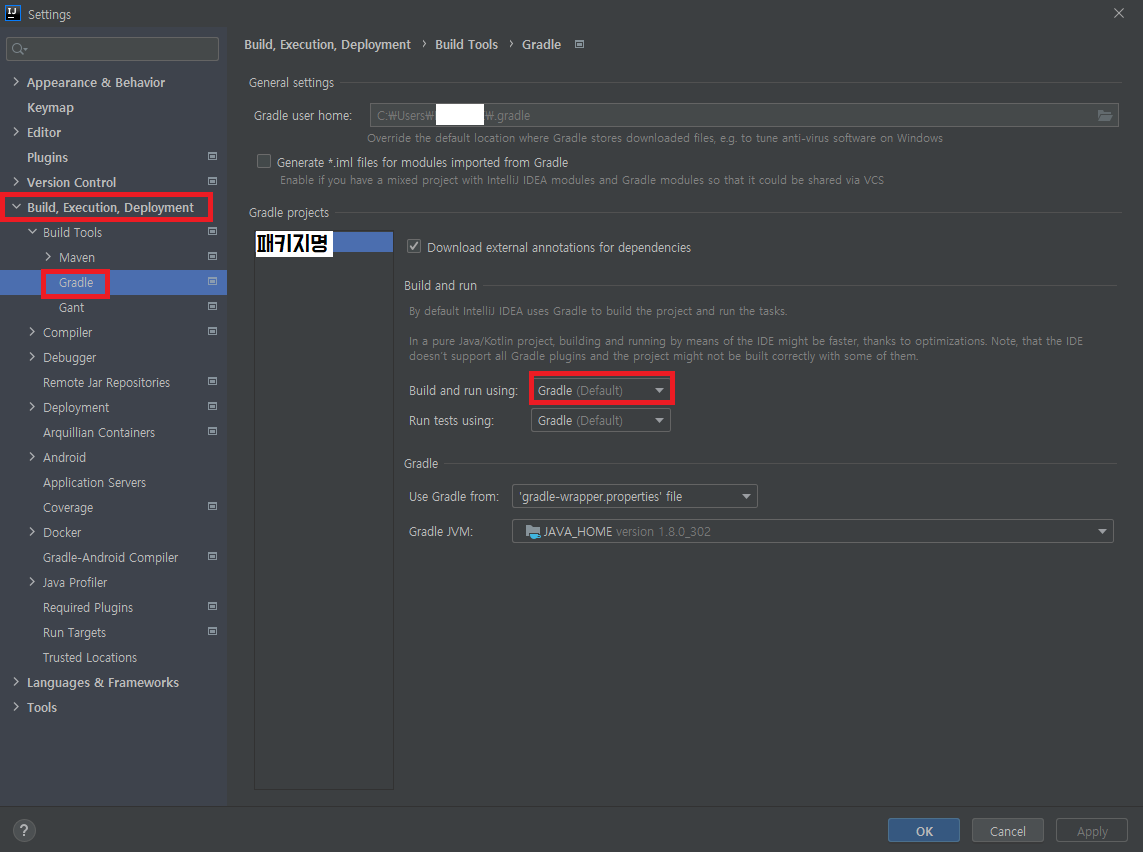Click the project icon beside Required Plugins

[213, 606]
